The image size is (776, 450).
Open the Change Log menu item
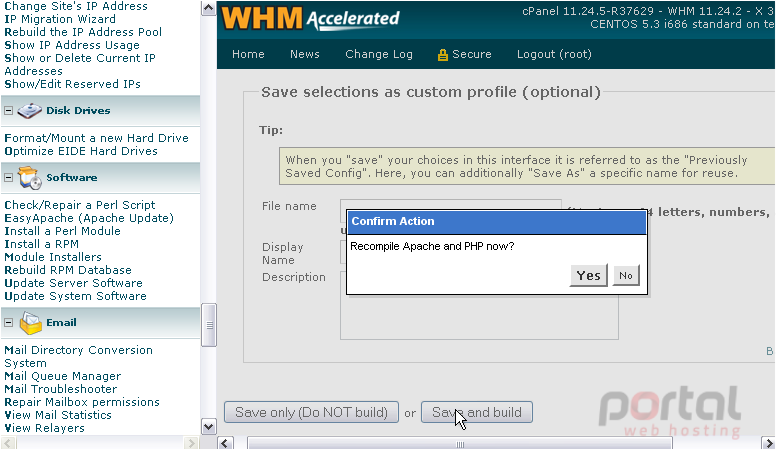379,54
